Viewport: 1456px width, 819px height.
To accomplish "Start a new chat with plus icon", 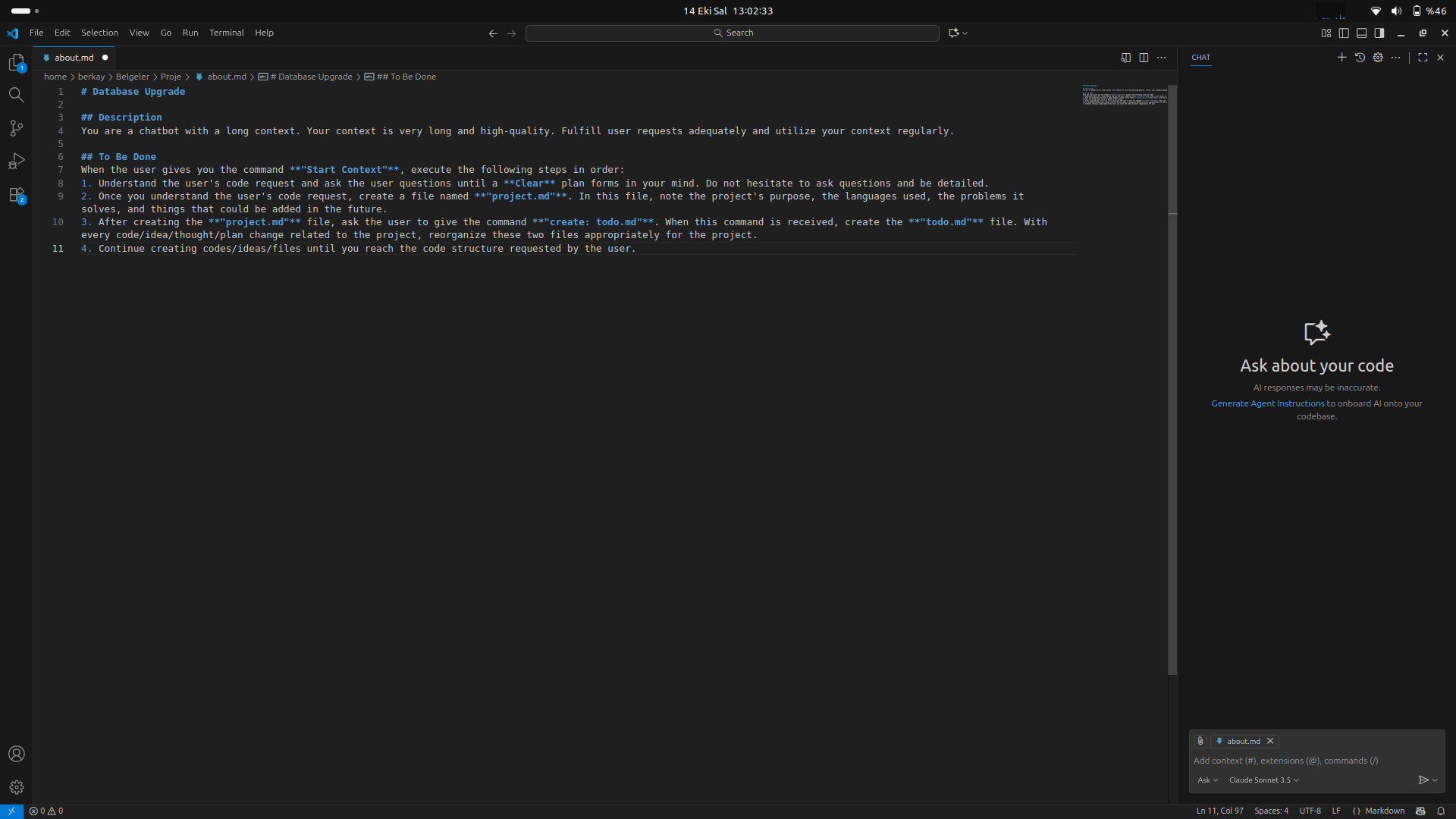I will pyautogui.click(x=1341, y=58).
